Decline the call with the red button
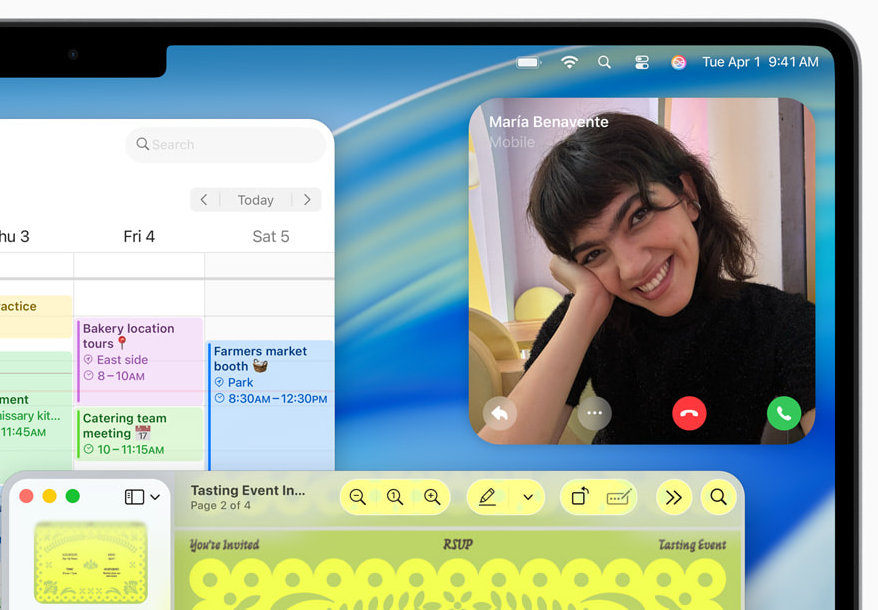The height and width of the screenshot is (610, 878). coord(689,413)
